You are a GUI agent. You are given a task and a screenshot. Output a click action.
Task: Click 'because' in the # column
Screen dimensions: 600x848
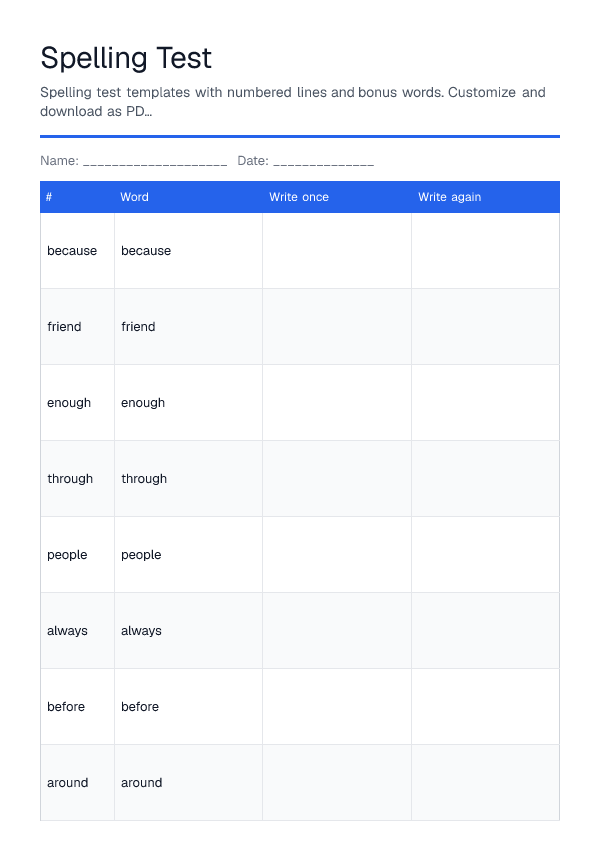click(72, 251)
